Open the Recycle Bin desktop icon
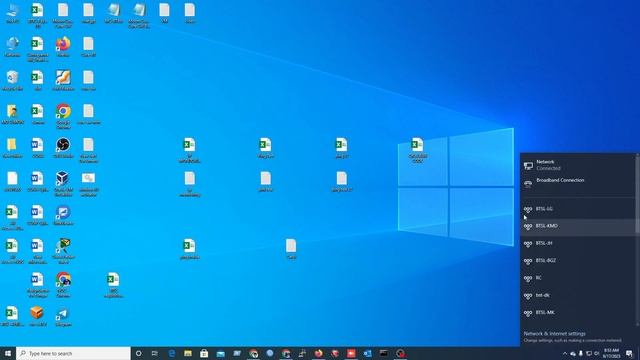640x360 pixels. [12, 80]
